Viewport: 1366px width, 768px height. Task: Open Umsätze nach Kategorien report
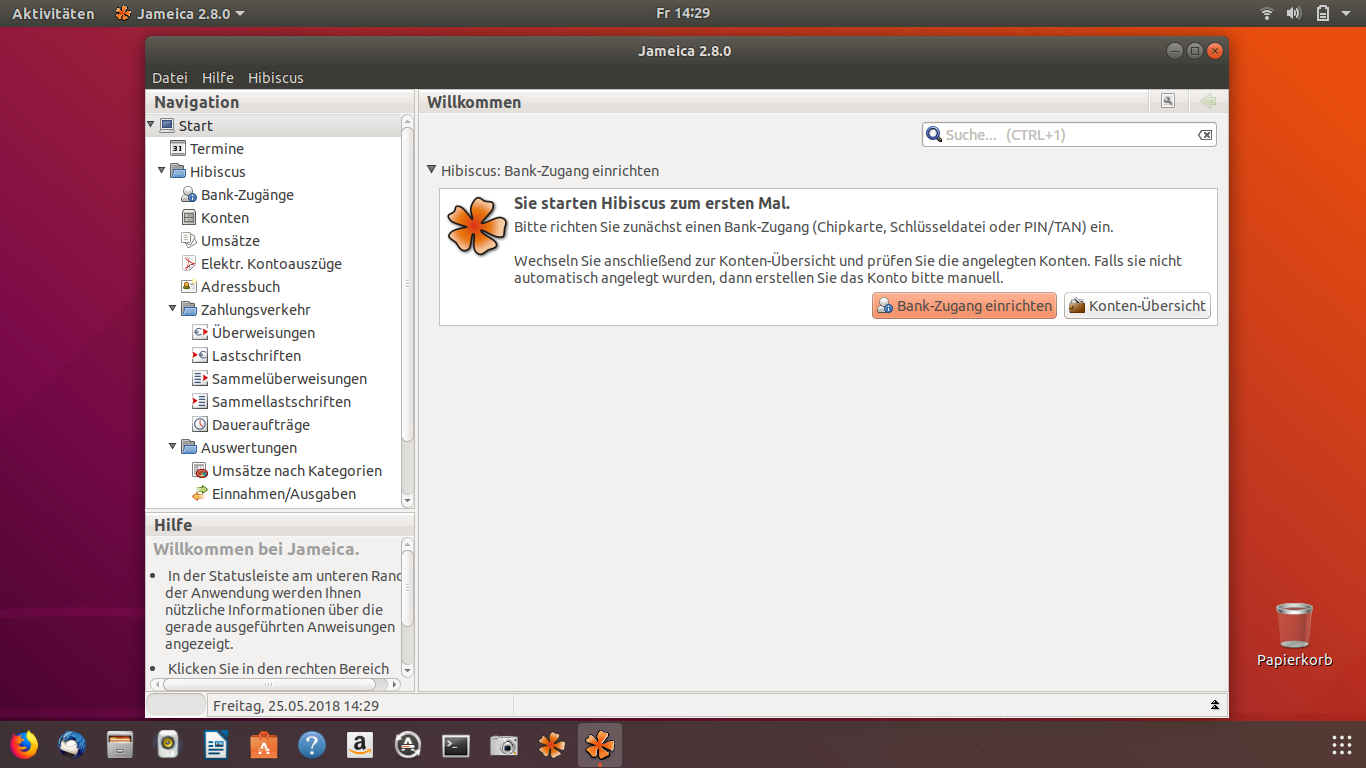coord(287,471)
